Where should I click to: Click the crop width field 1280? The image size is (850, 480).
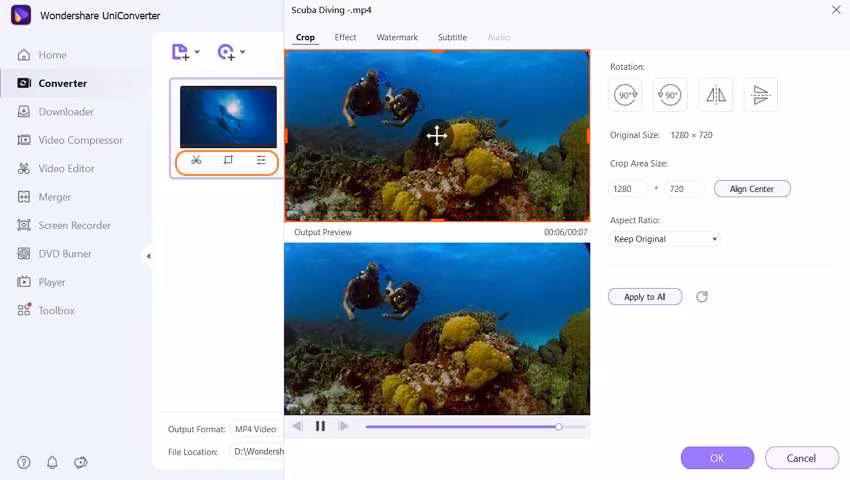coord(628,189)
